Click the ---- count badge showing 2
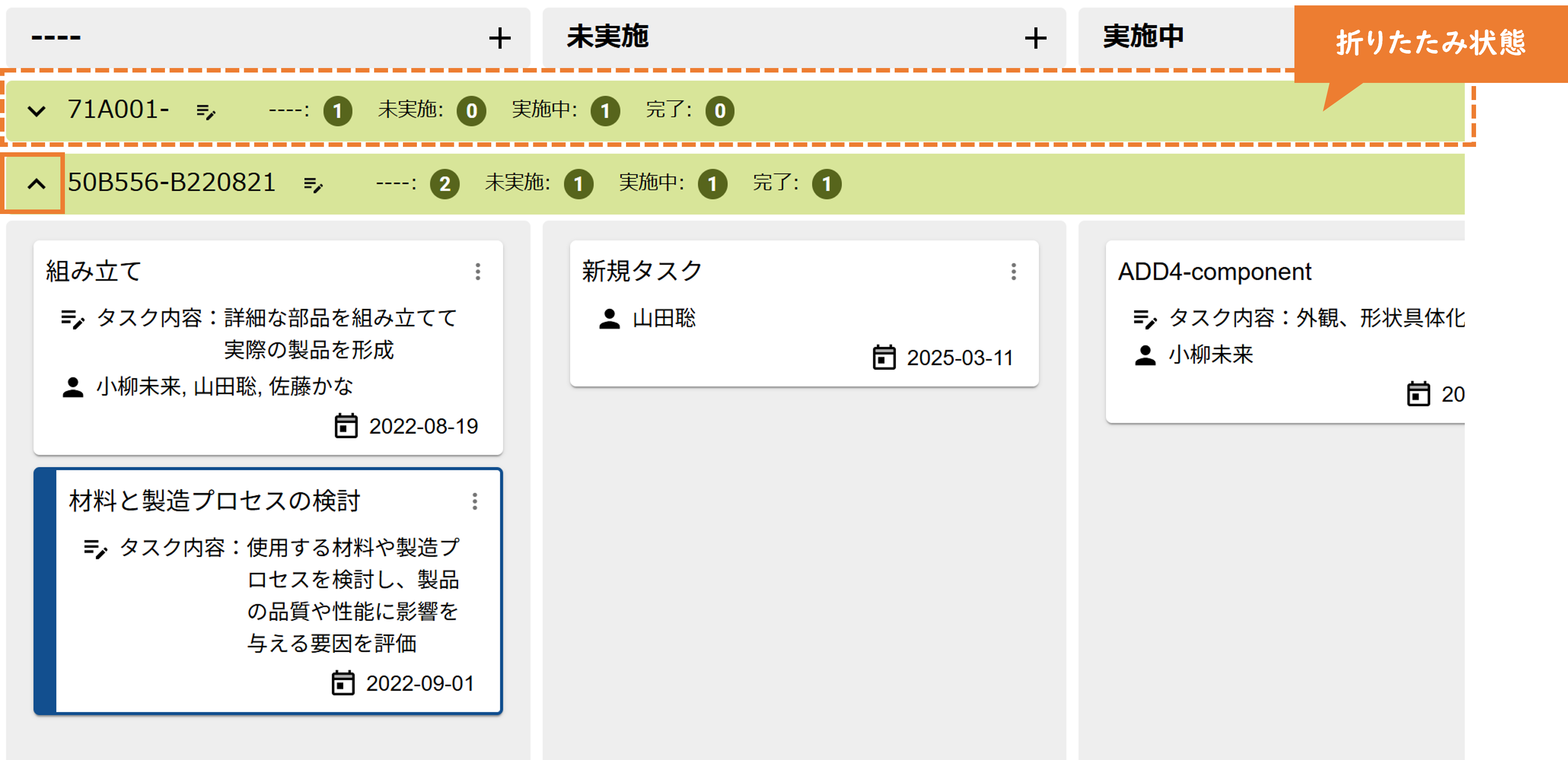 (444, 184)
